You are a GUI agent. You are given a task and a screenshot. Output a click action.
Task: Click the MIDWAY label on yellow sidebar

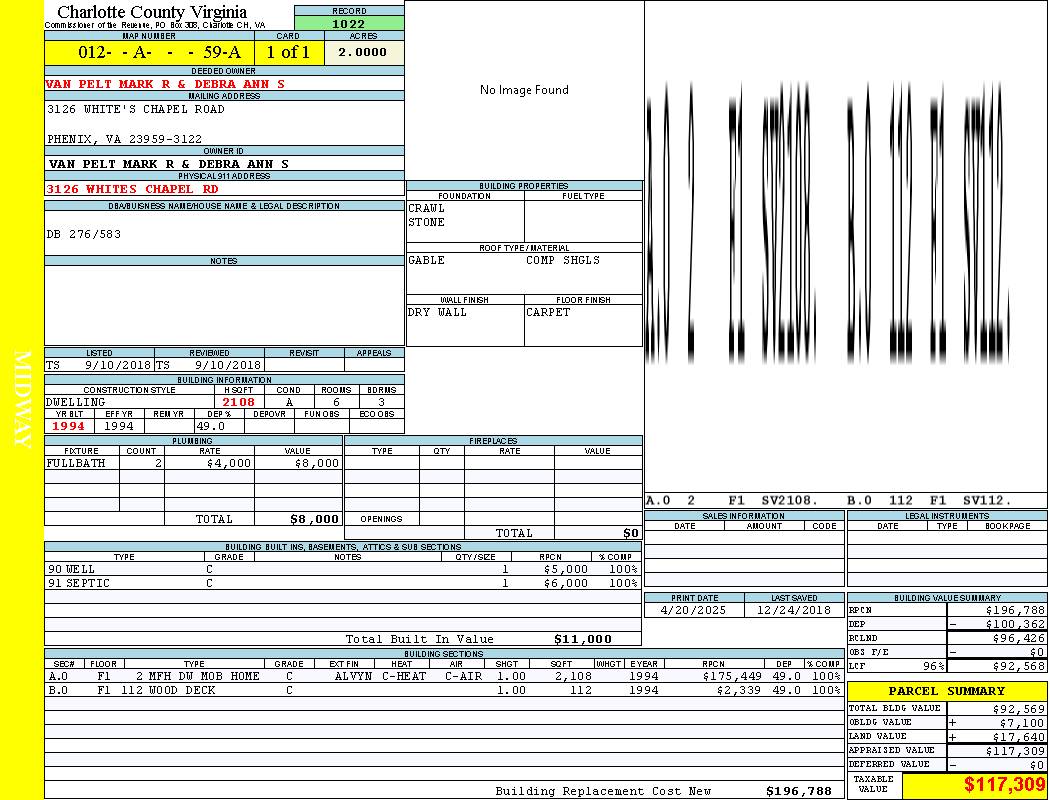click(22, 399)
